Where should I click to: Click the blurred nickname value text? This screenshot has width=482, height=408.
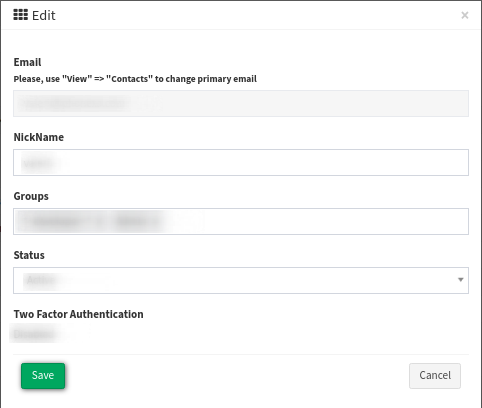point(37,163)
